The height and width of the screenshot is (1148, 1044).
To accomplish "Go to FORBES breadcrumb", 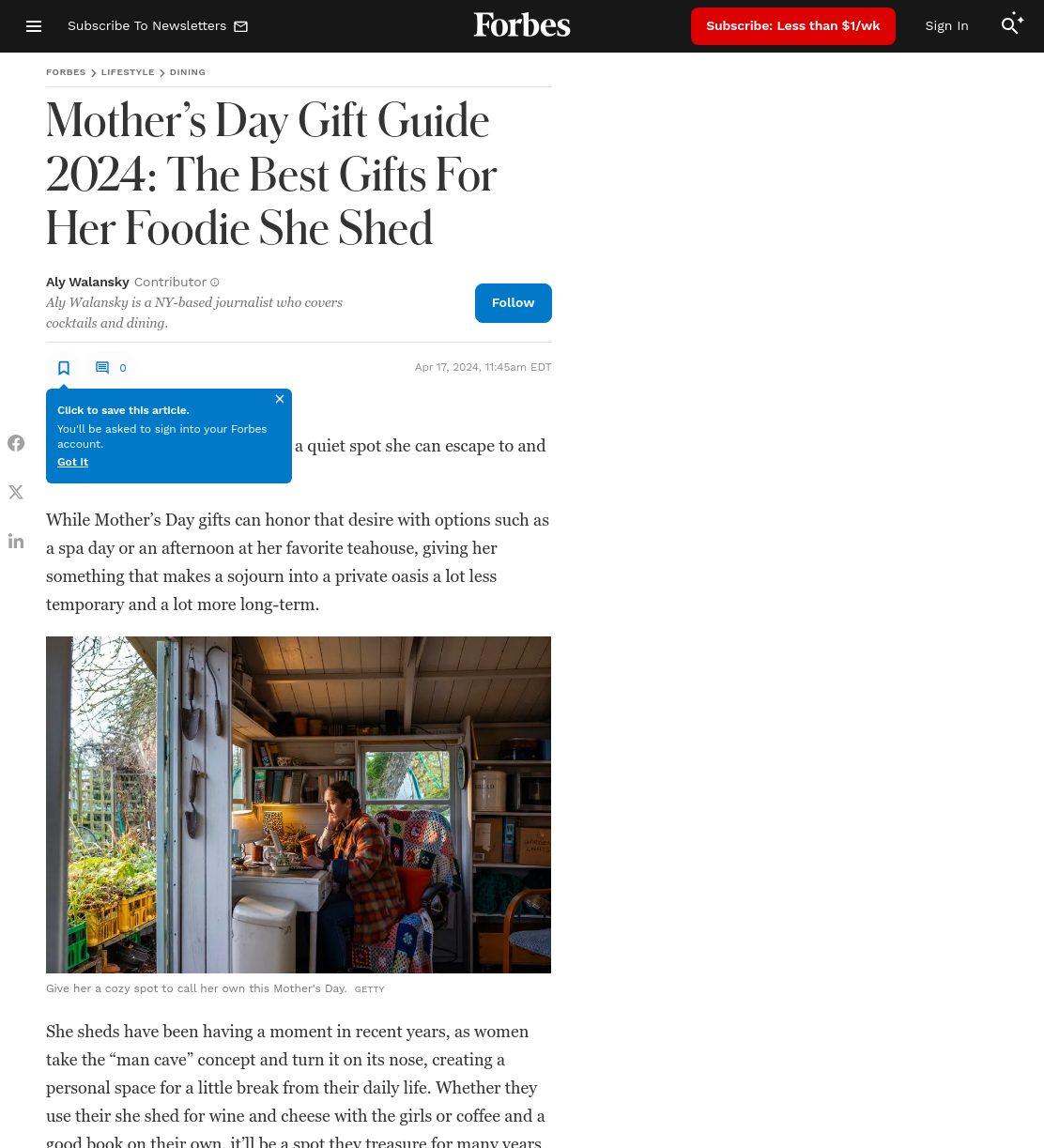I will coord(66,72).
